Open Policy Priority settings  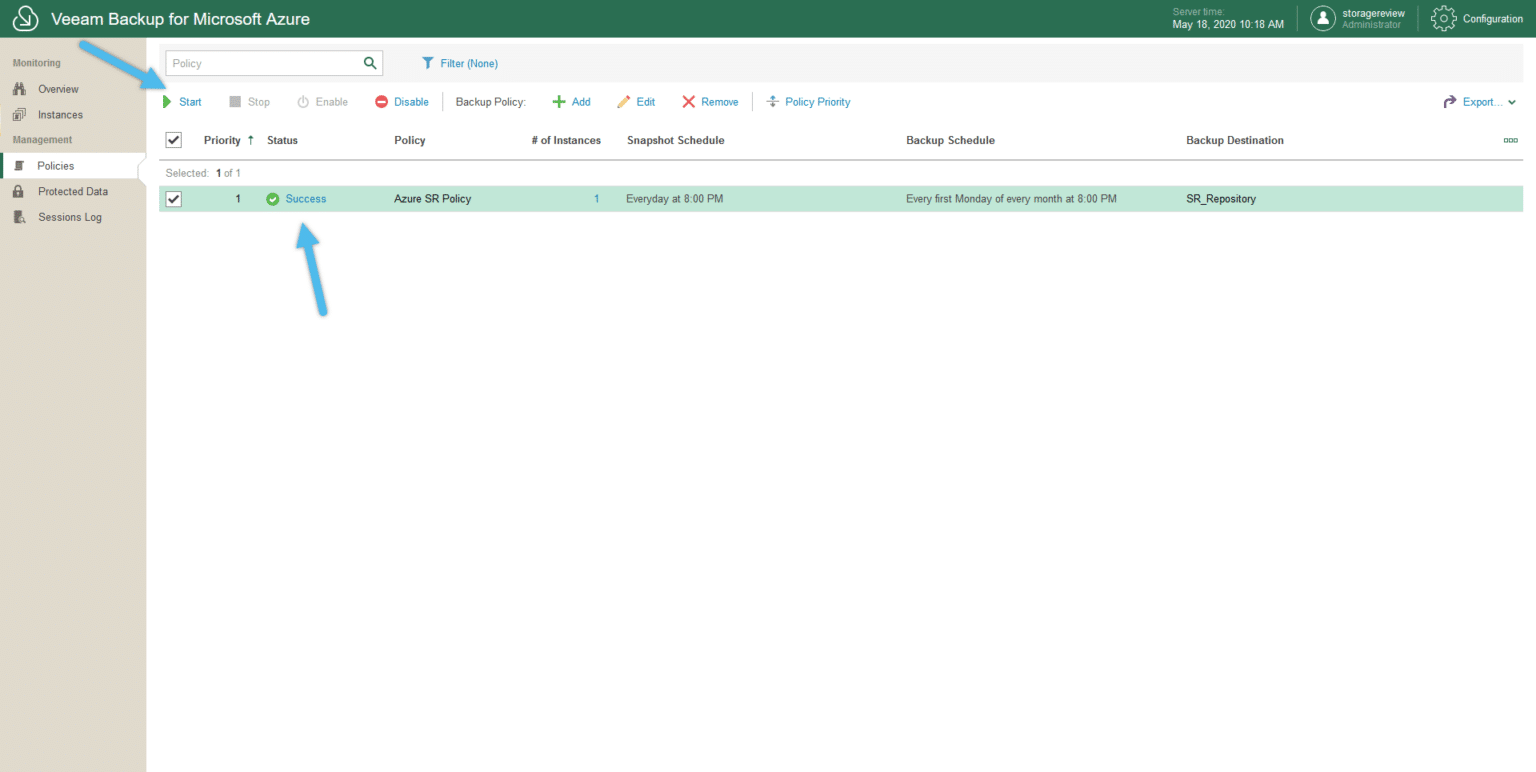click(x=808, y=102)
